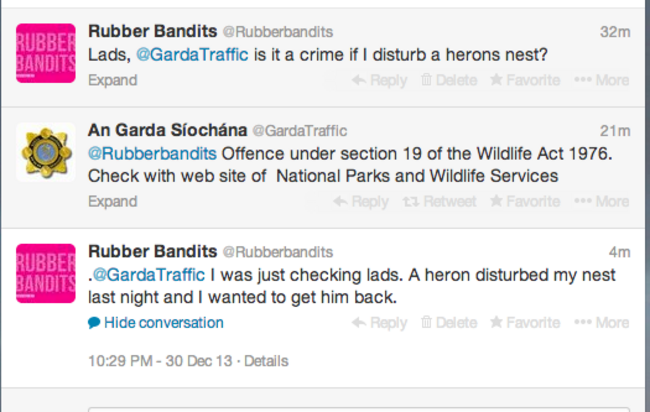Retweet the An Garda Síochána tweet
This screenshot has height=412, width=650.
439,201
